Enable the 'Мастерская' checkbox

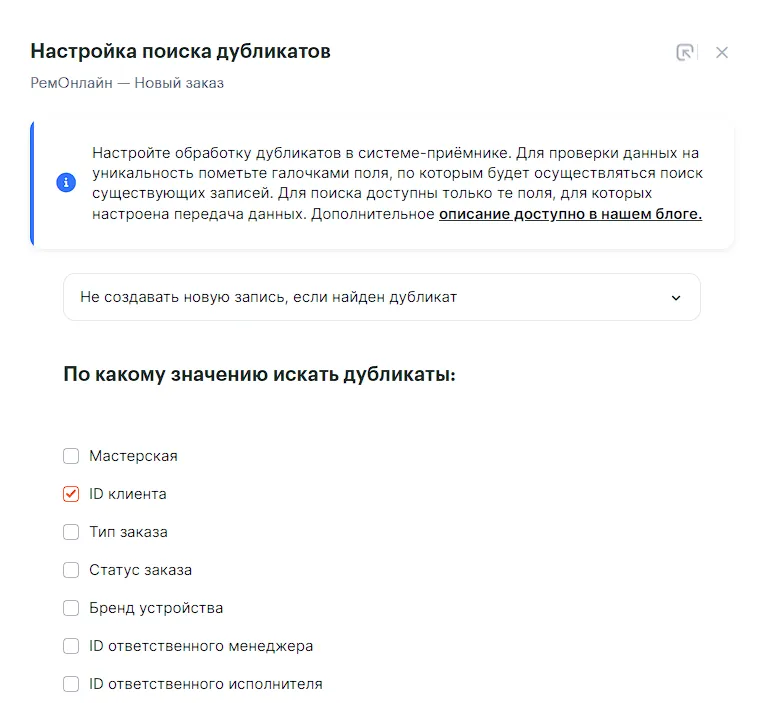[71, 456]
